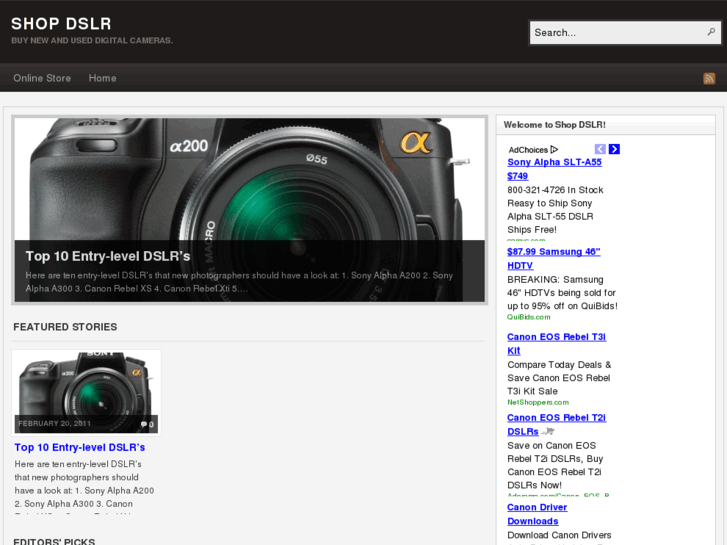
Task: Click the slider headline Top 10 Entry-level DSLR's
Action: click(108, 256)
